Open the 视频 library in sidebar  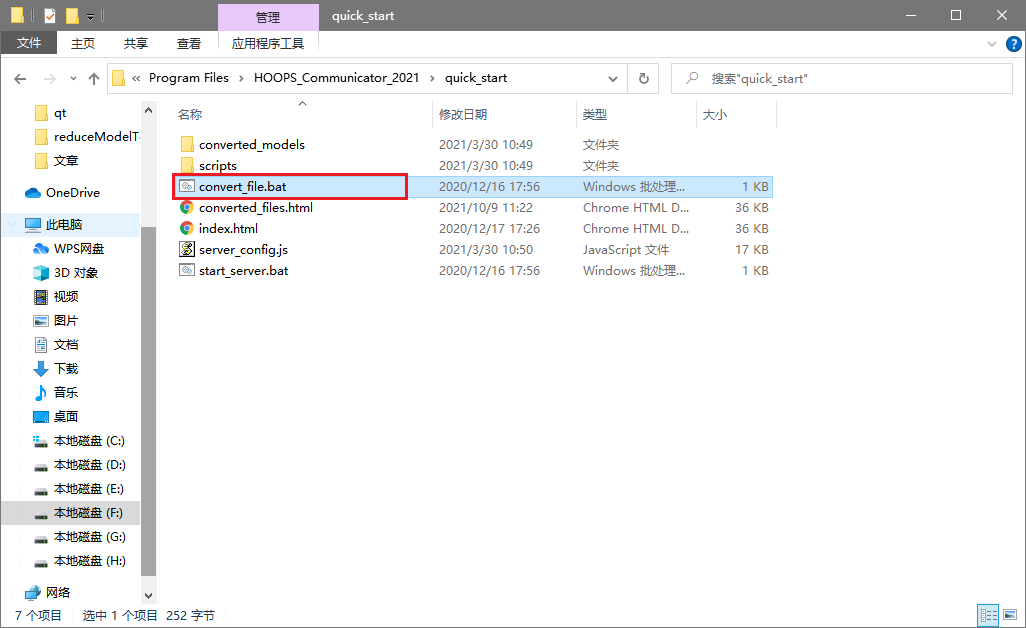point(65,296)
